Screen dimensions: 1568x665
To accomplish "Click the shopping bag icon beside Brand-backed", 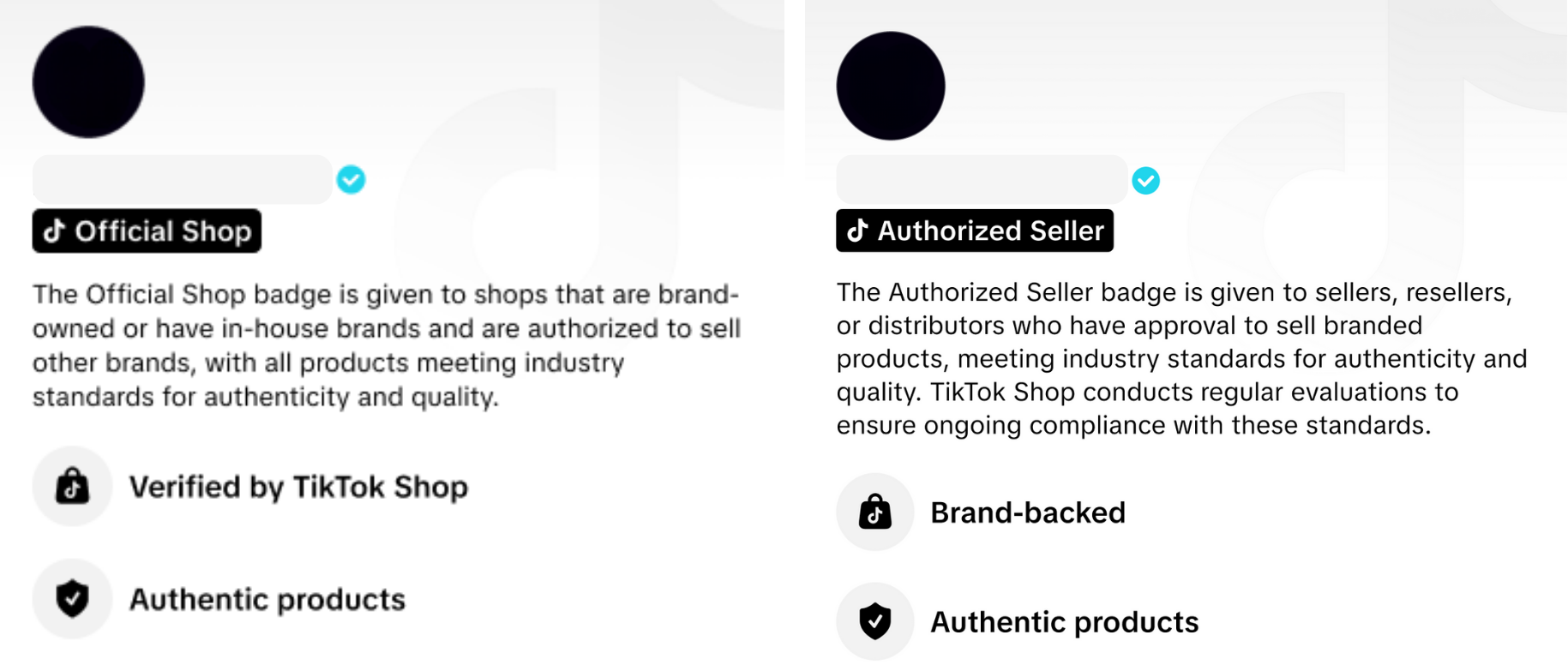I will click(x=875, y=512).
